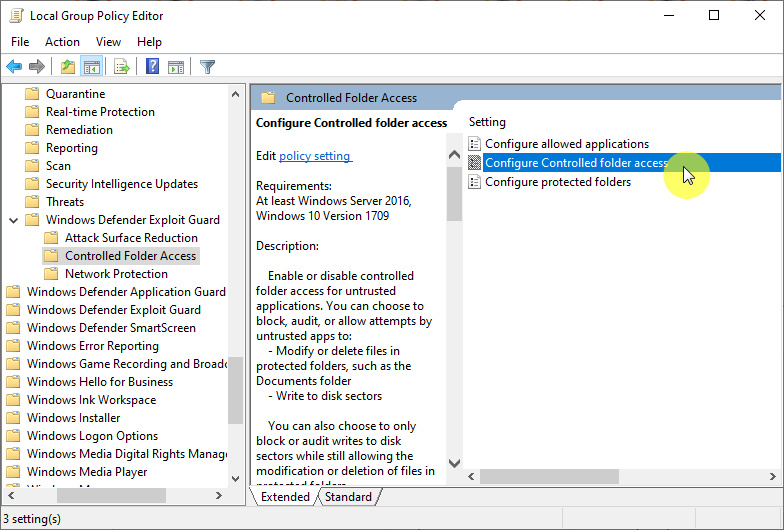The height and width of the screenshot is (530, 784).
Task: Switch to the Extended tab
Action: tap(285, 497)
